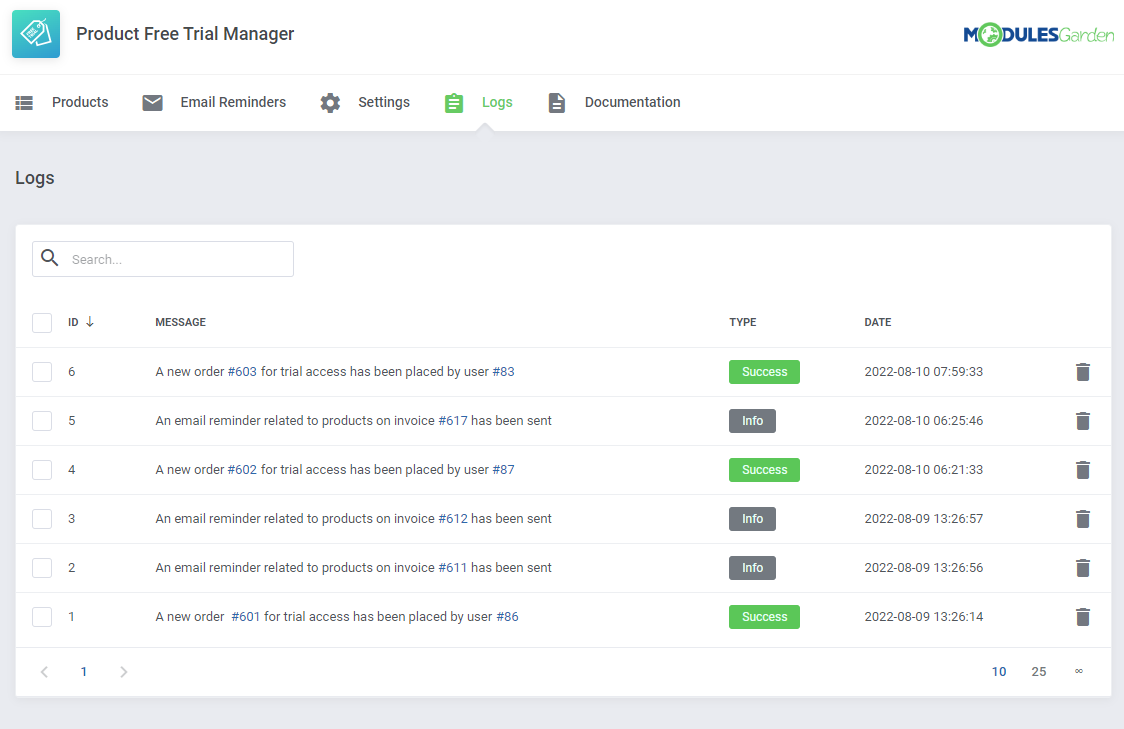1124x729 pixels.
Task: Go to previous page arrow
Action: click(x=44, y=672)
